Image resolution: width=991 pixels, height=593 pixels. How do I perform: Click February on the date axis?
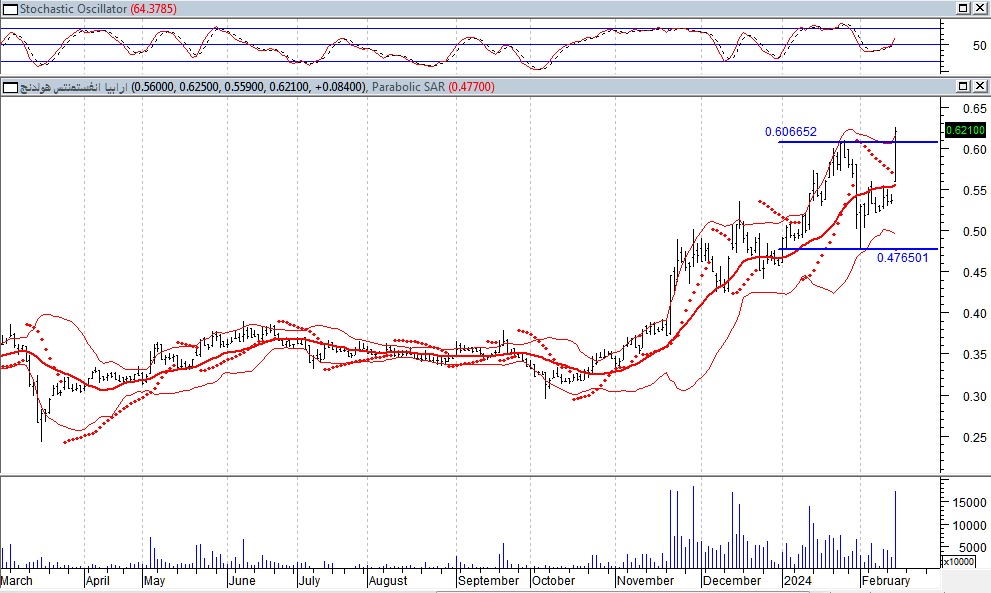(x=886, y=580)
